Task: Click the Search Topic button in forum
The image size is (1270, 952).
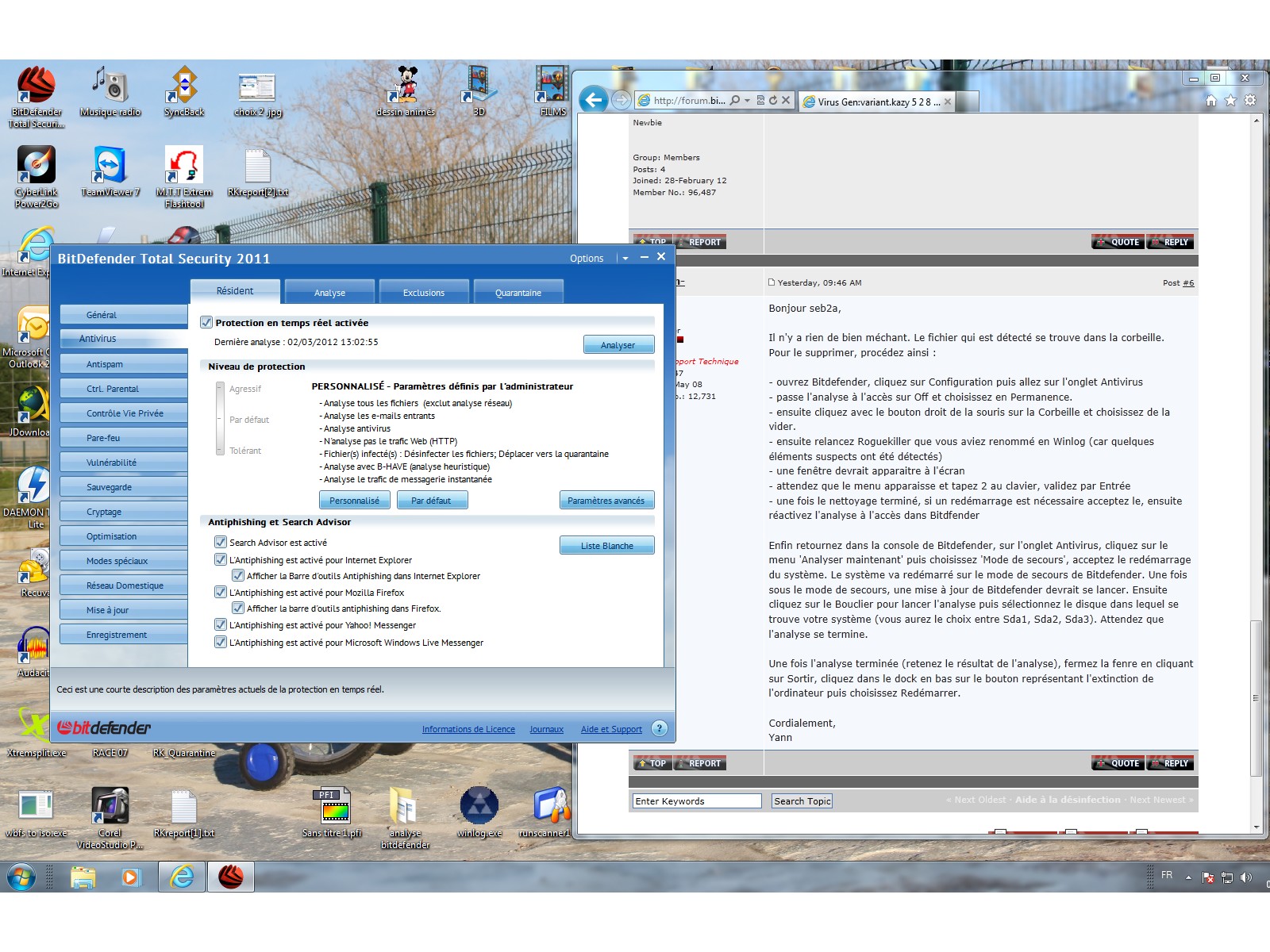Action: (x=802, y=801)
